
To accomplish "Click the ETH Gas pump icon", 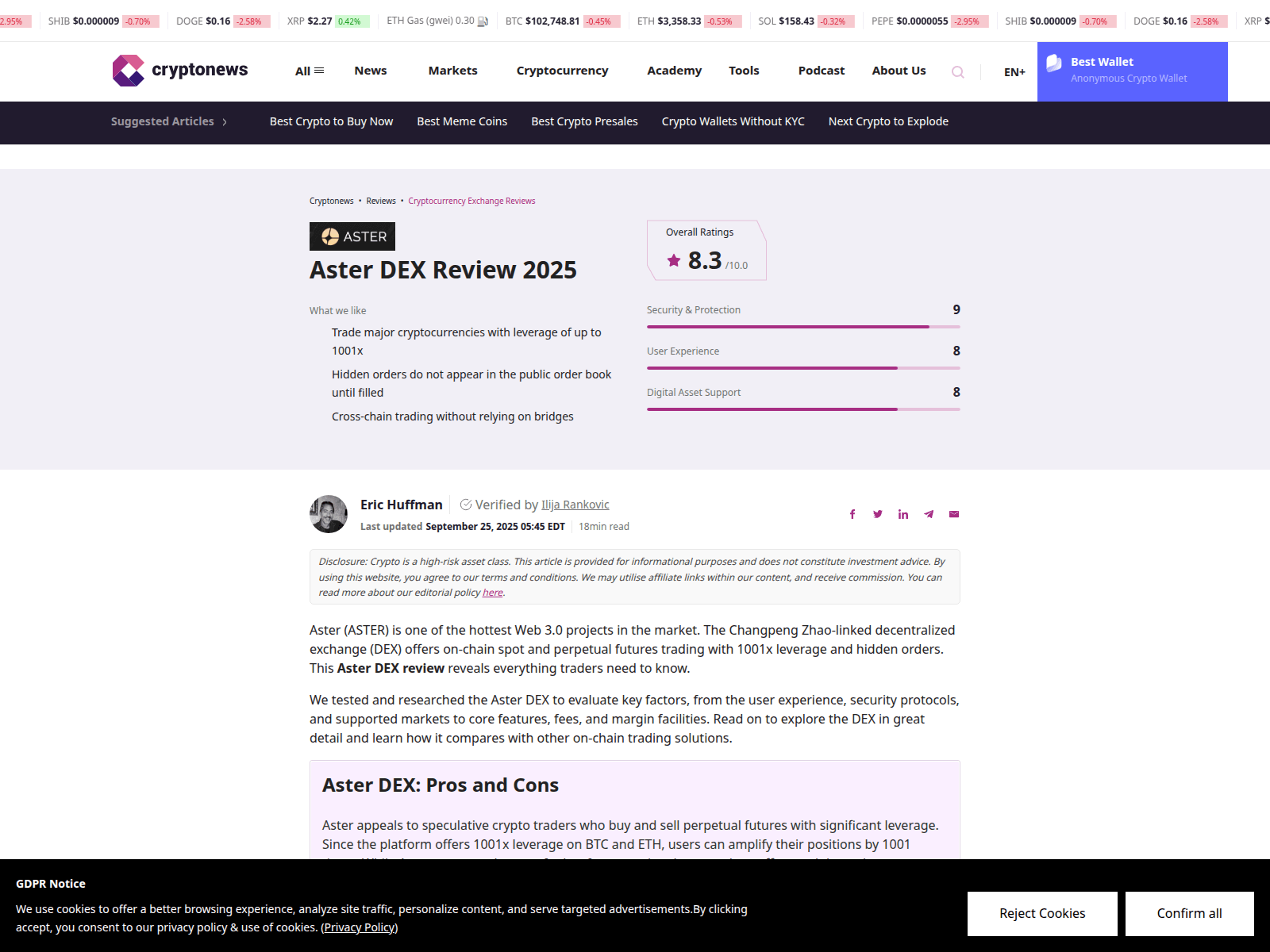I will click(x=483, y=21).
